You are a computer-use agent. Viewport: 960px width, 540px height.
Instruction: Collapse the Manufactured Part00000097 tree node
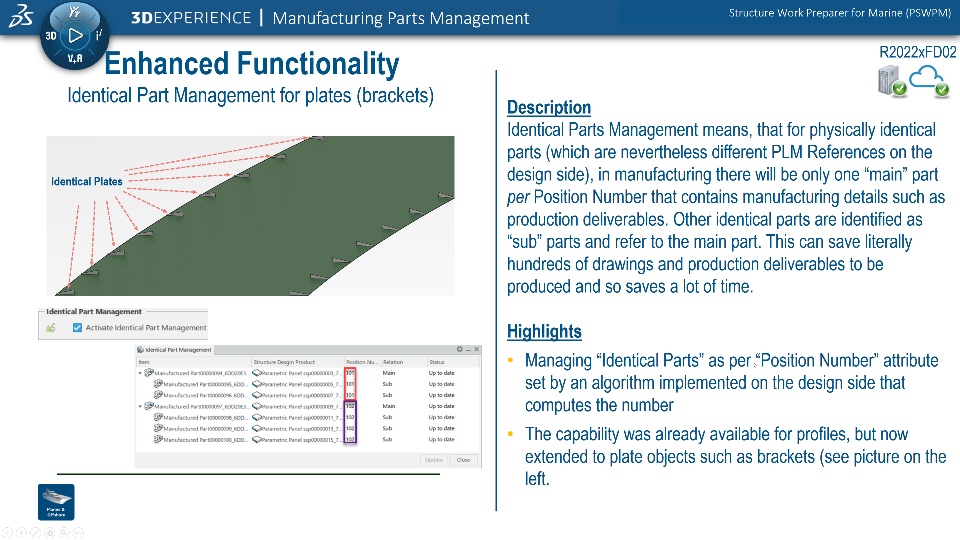pos(140,406)
